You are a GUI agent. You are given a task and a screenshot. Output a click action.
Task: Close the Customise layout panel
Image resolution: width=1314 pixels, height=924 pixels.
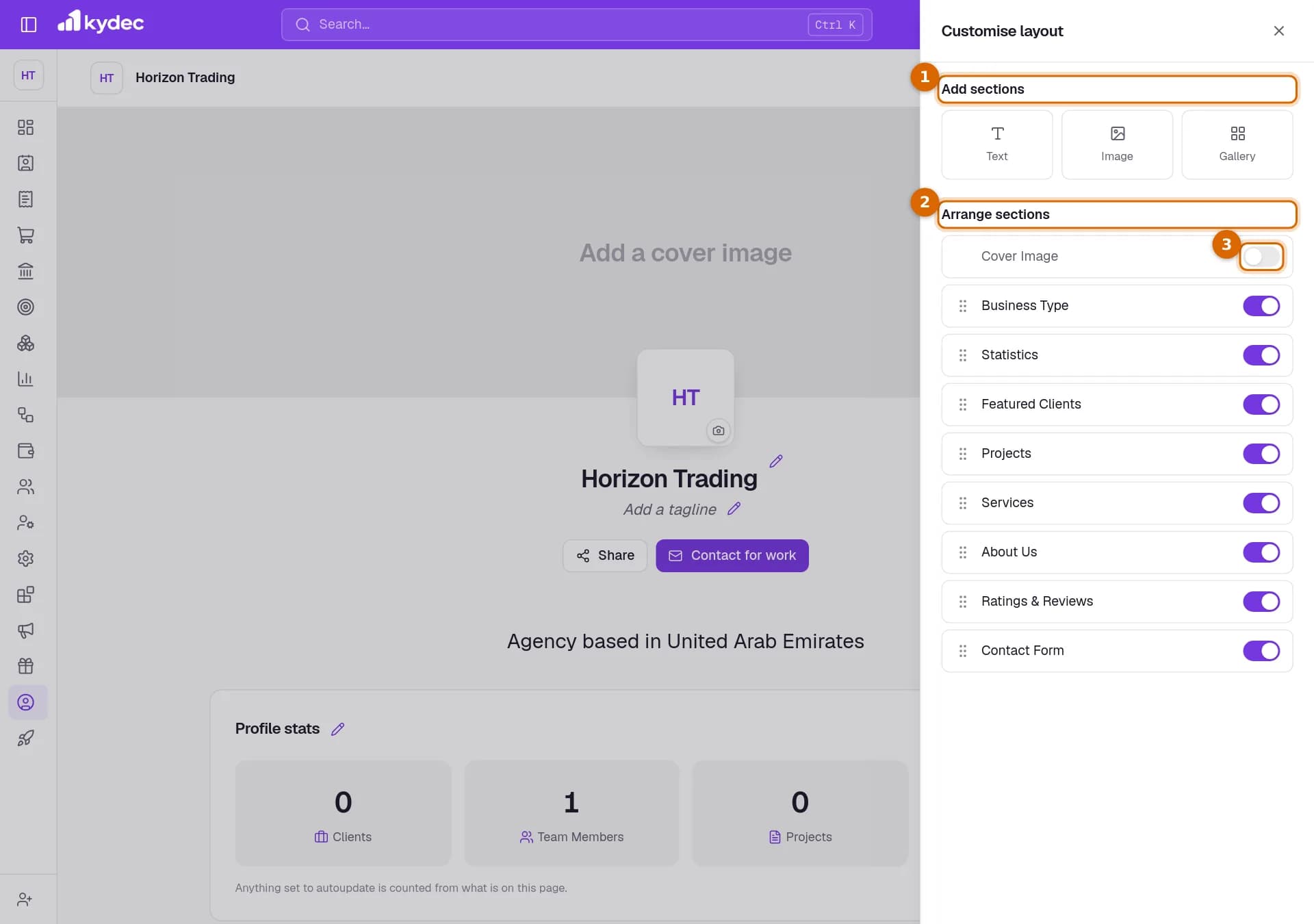point(1278,31)
